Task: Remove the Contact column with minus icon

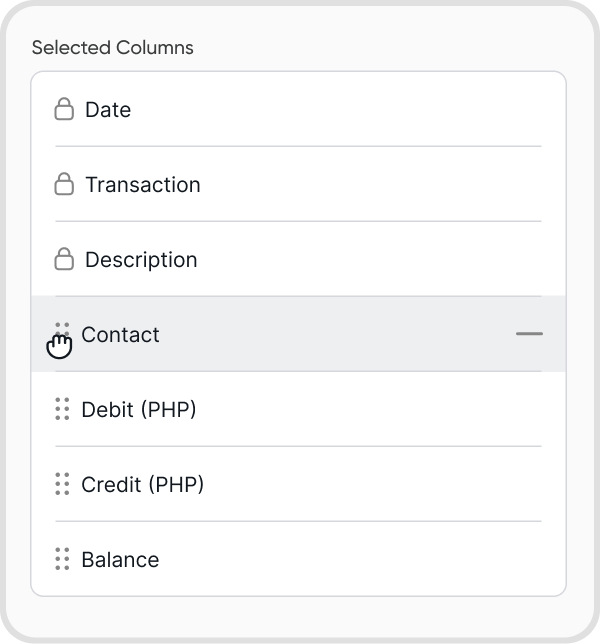Action: coord(529,334)
